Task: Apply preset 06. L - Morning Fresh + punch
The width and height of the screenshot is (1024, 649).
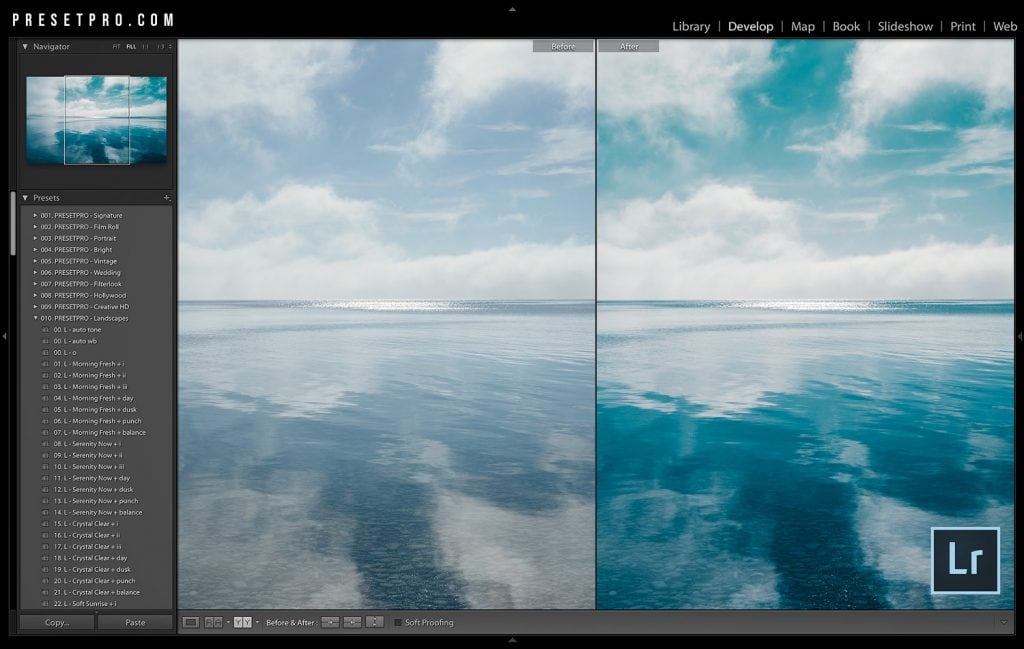Action: pos(97,421)
